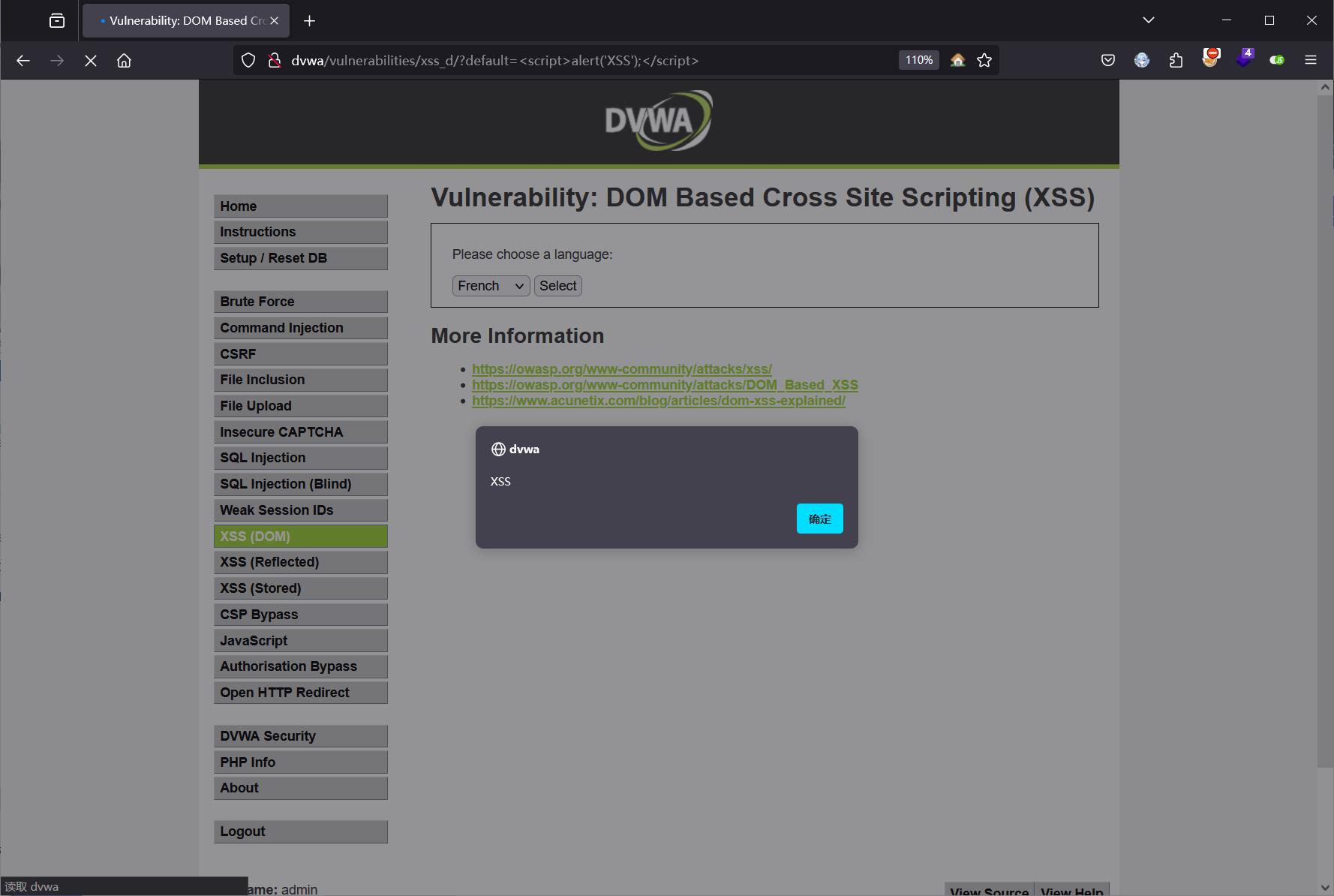
Task: Open Instructions menu item
Action: (301, 232)
